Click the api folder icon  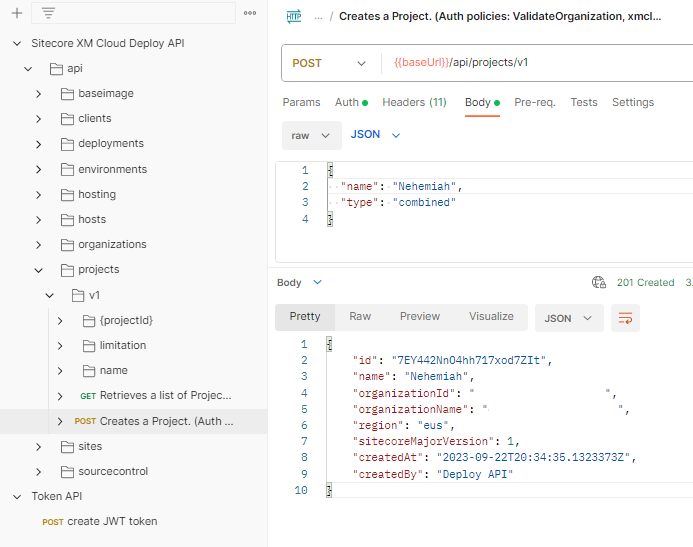tap(56, 69)
